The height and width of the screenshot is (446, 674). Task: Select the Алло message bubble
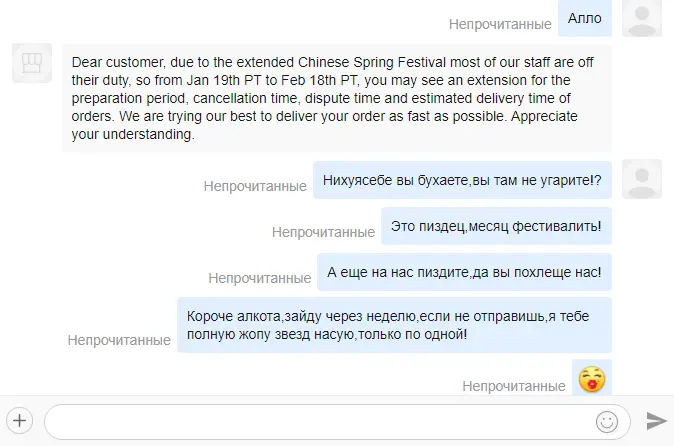pyautogui.click(x=585, y=18)
